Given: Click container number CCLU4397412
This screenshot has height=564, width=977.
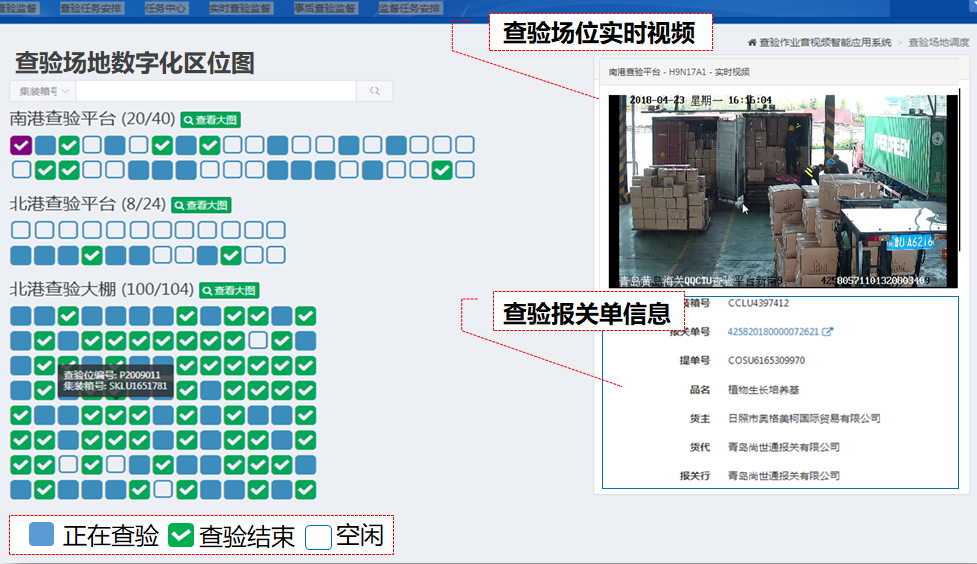Looking at the screenshot, I should pos(758,303).
